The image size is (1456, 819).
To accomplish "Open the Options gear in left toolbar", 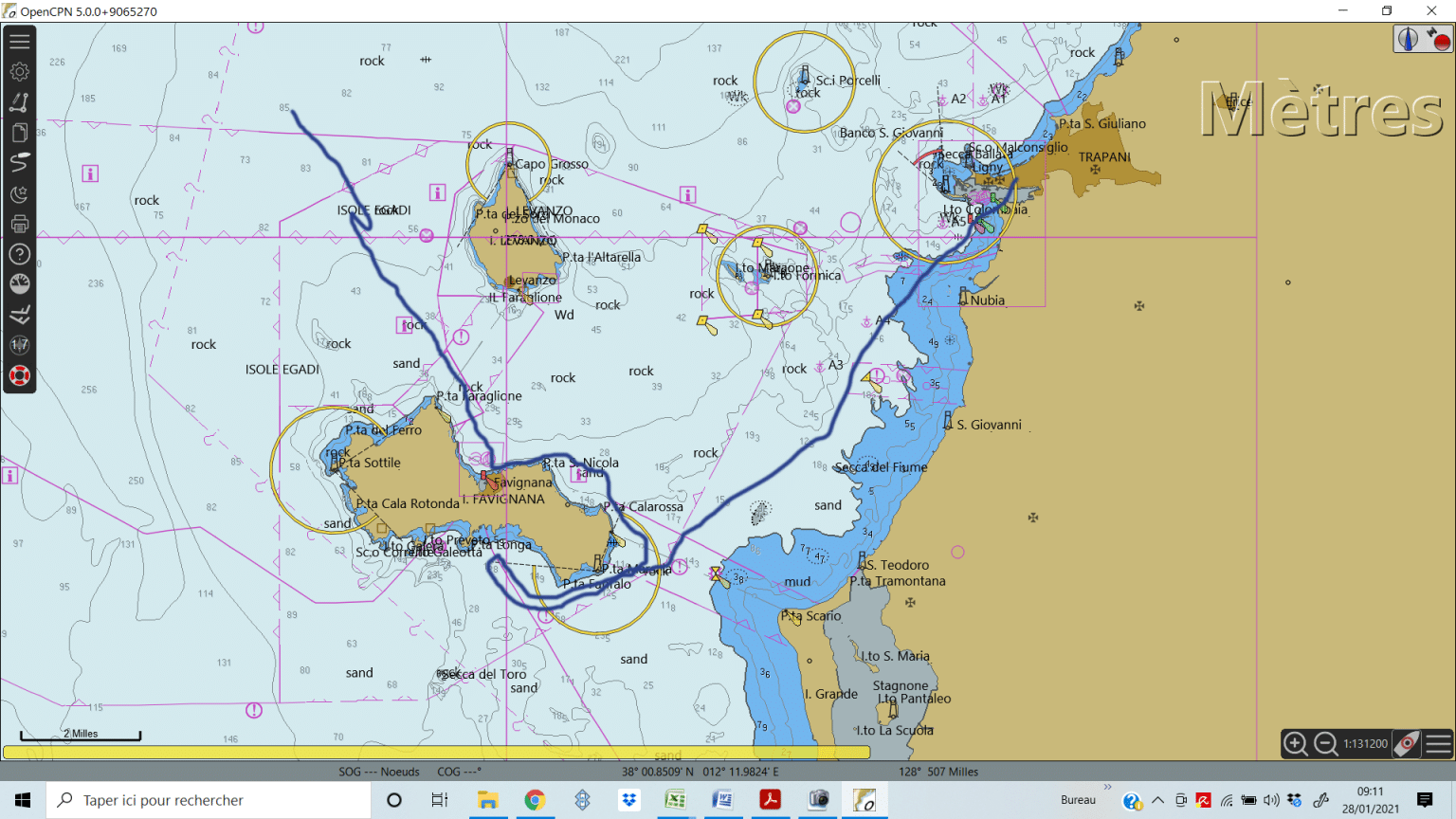I will click(x=19, y=72).
